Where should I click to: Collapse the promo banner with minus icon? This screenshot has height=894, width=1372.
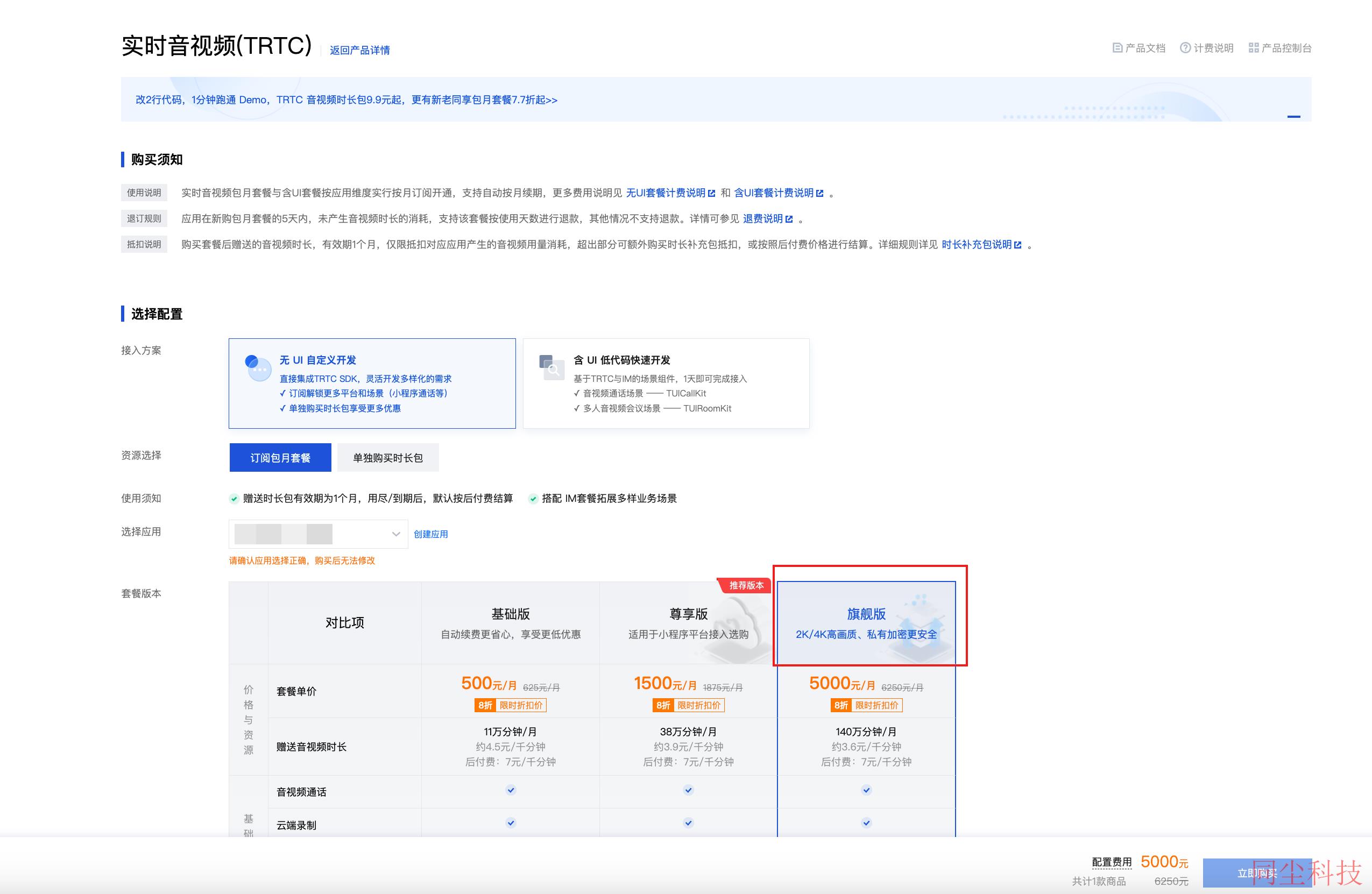1293,116
